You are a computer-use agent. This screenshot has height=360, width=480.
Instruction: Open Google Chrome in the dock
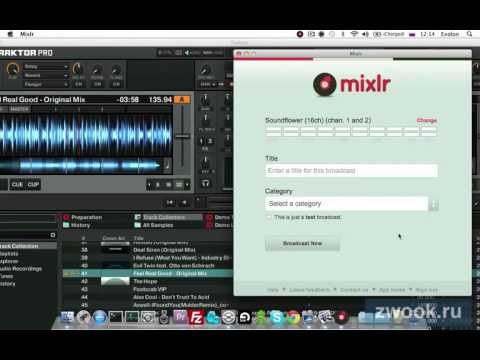point(293,317)
